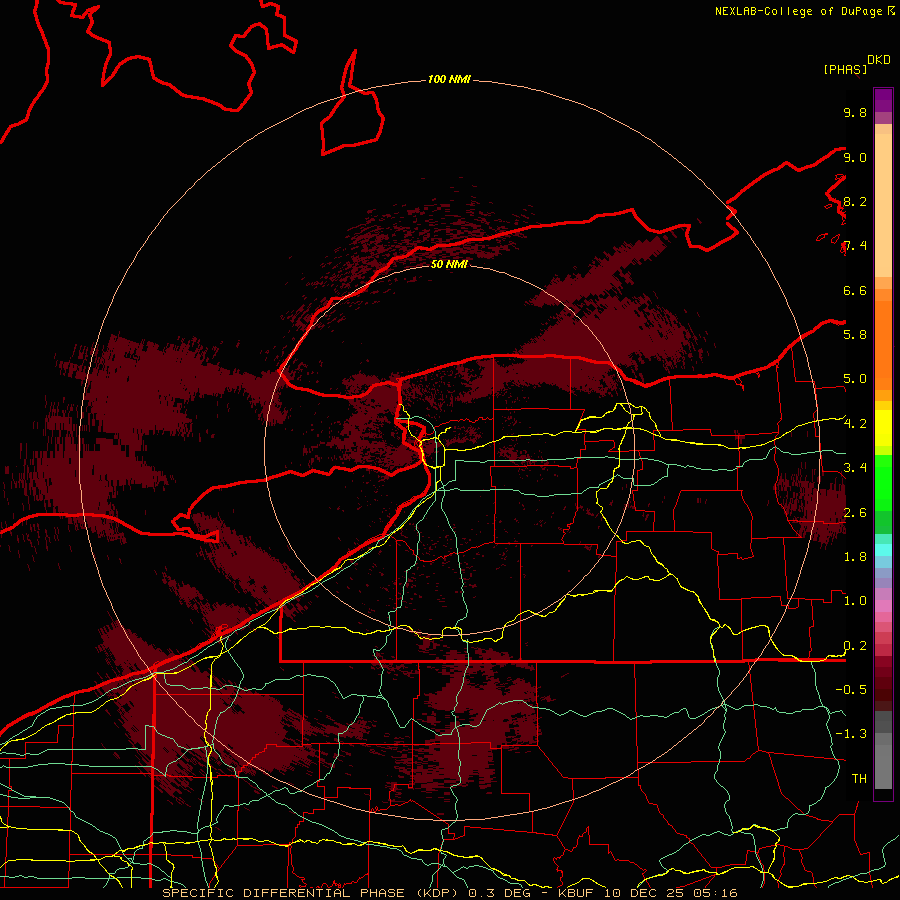Image resolution: width=900 pixels, height=900 pixels.
Task: Click the NEXLAB-College of DuPage label
Action: point(798,11)
